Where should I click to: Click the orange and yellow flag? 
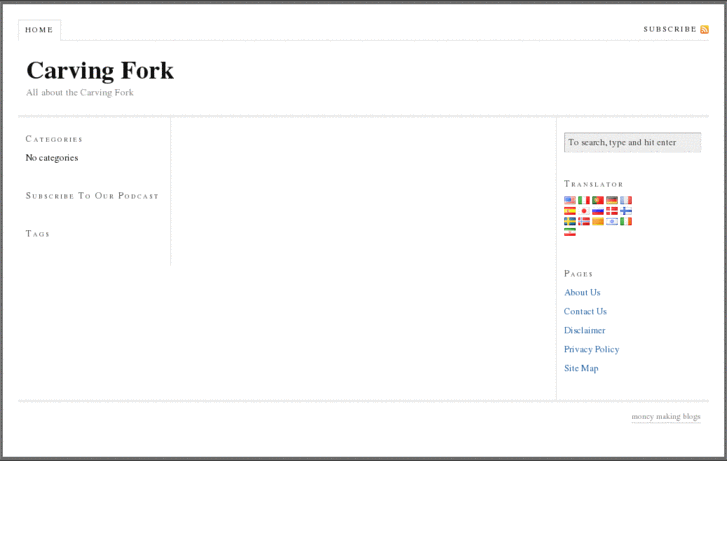coord(598,221)
